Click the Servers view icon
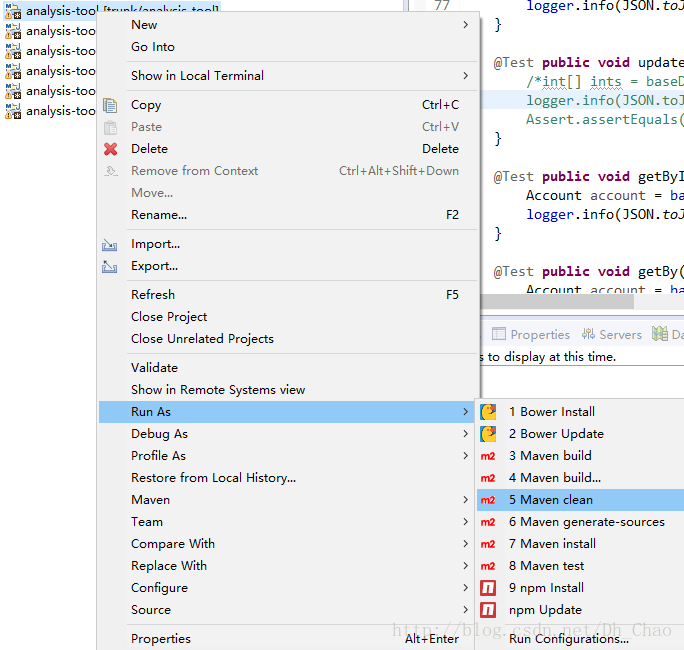684x650 pixels. 588,334
